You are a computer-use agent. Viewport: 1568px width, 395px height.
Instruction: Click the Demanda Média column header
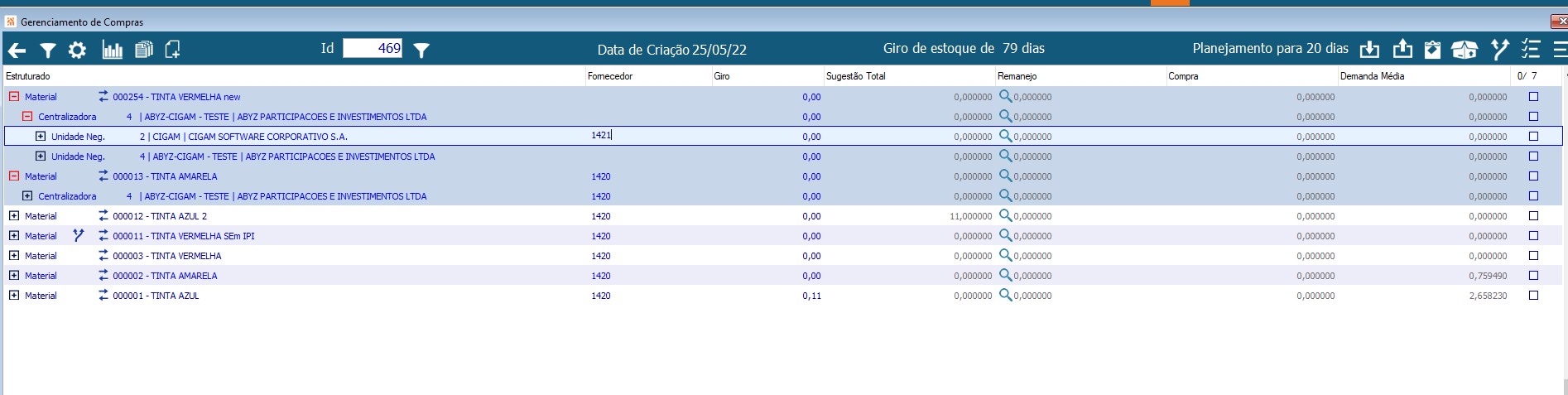coord(1423,76)
